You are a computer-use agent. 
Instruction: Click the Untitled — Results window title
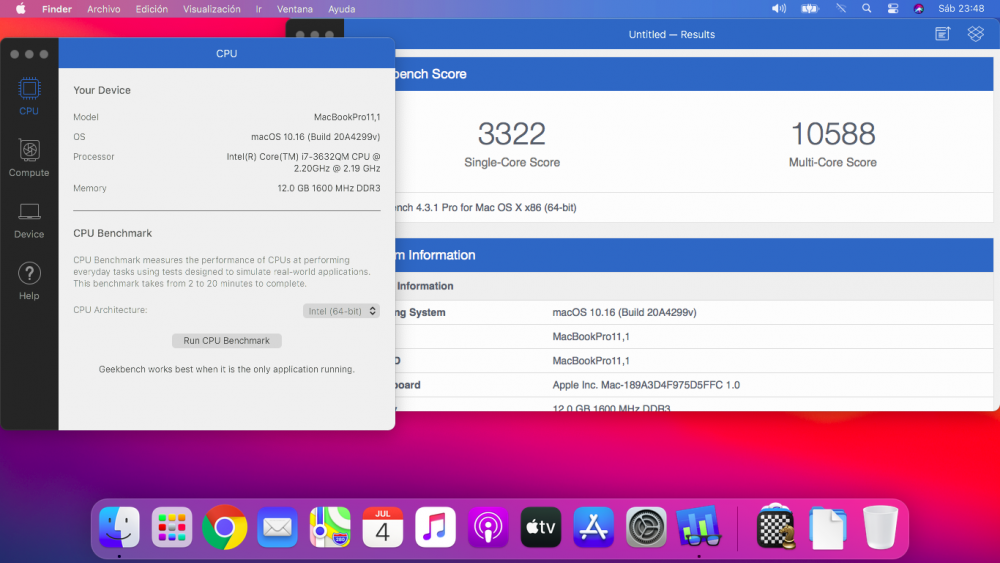tap(672, 34)
